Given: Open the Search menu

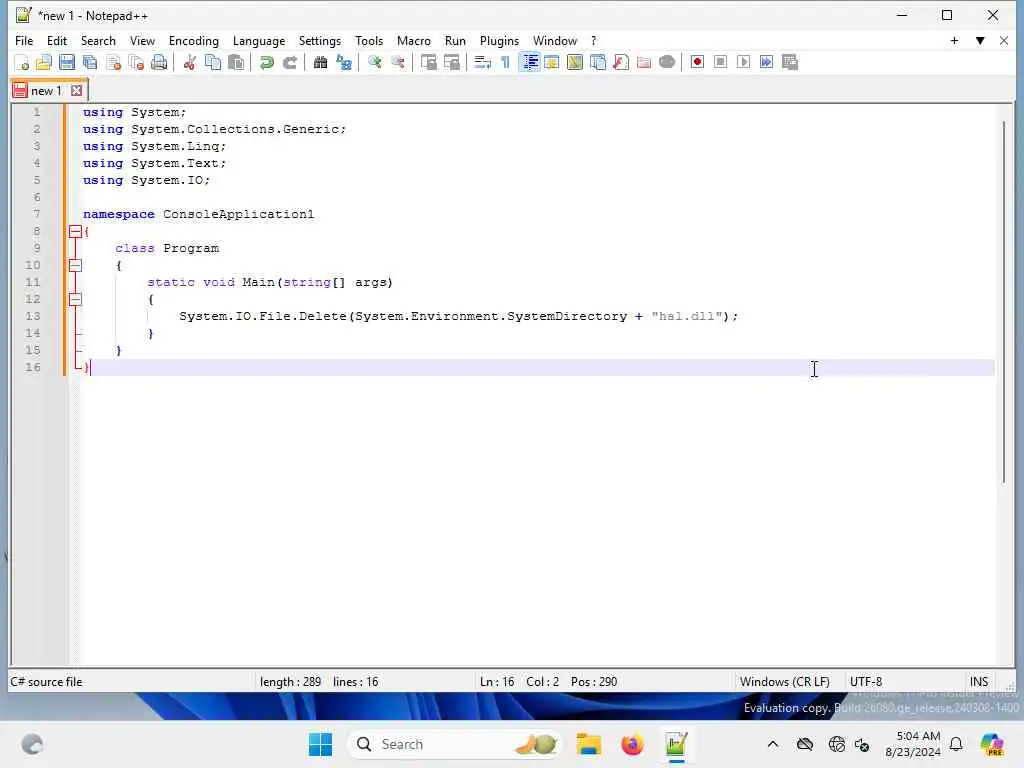Looking at the screenshot, I should tap(98, 40).
